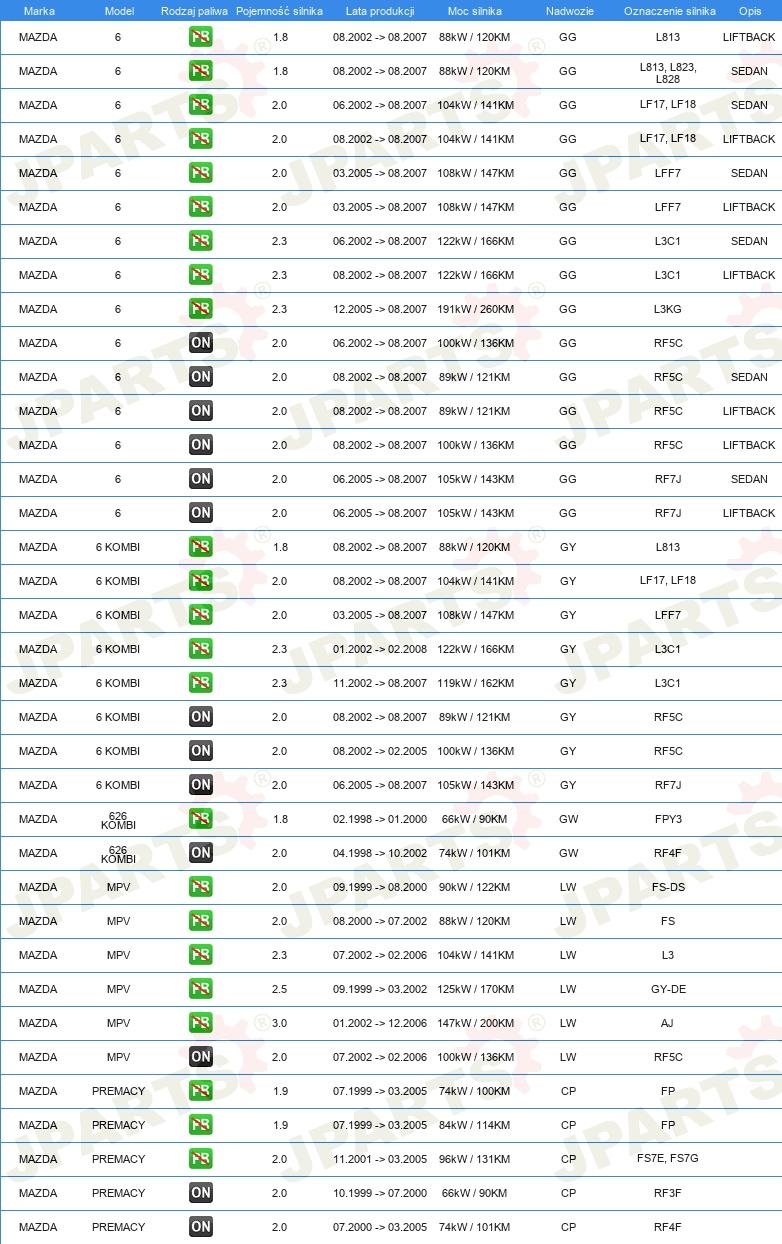
Task: Select the 'FS-DS' engine code cell
Action: click(668, 887)
